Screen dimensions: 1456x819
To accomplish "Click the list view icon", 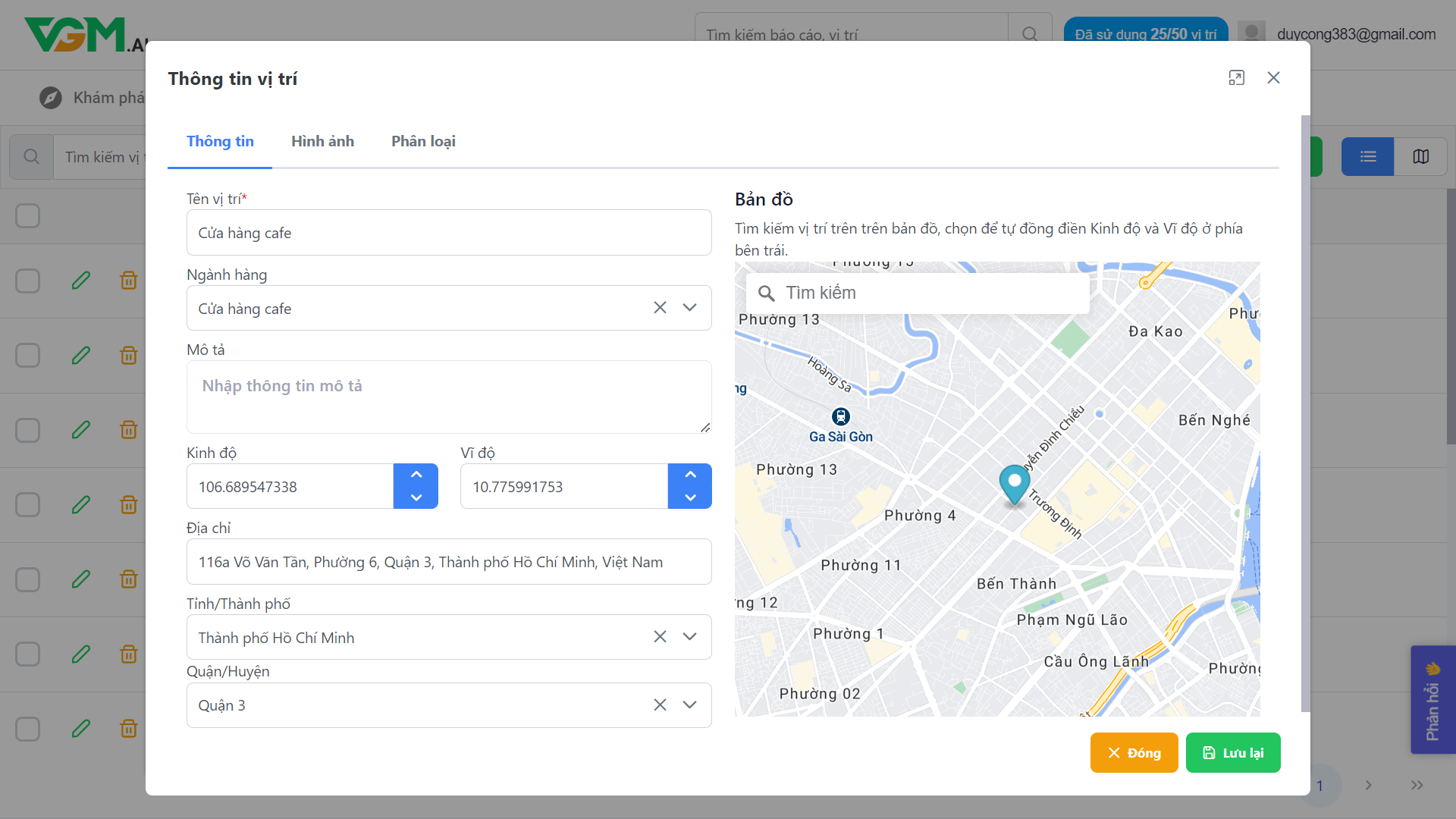I will tap(1367, 156).
